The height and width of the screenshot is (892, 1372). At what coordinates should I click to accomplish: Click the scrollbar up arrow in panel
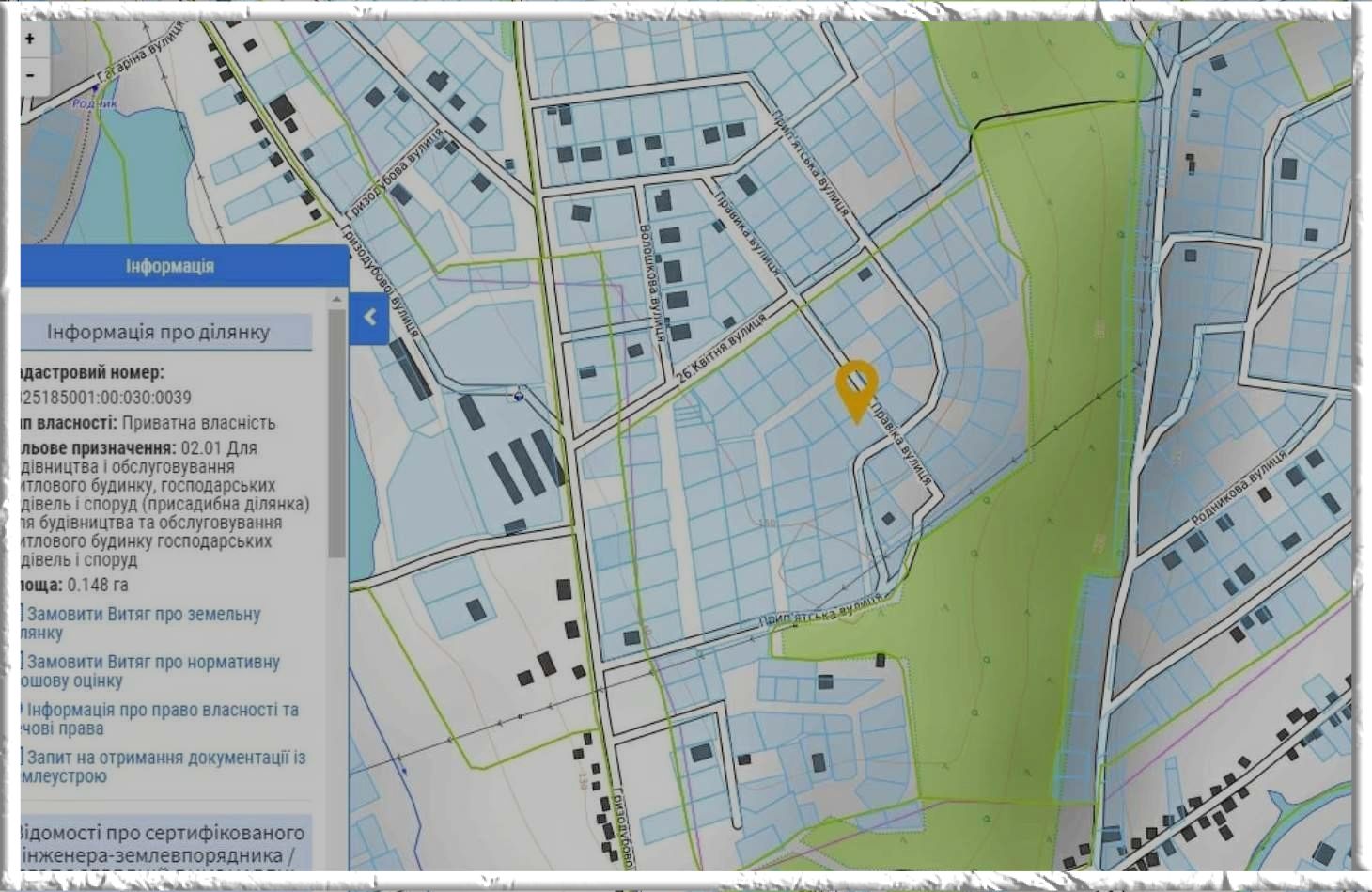tap(336, 299)
